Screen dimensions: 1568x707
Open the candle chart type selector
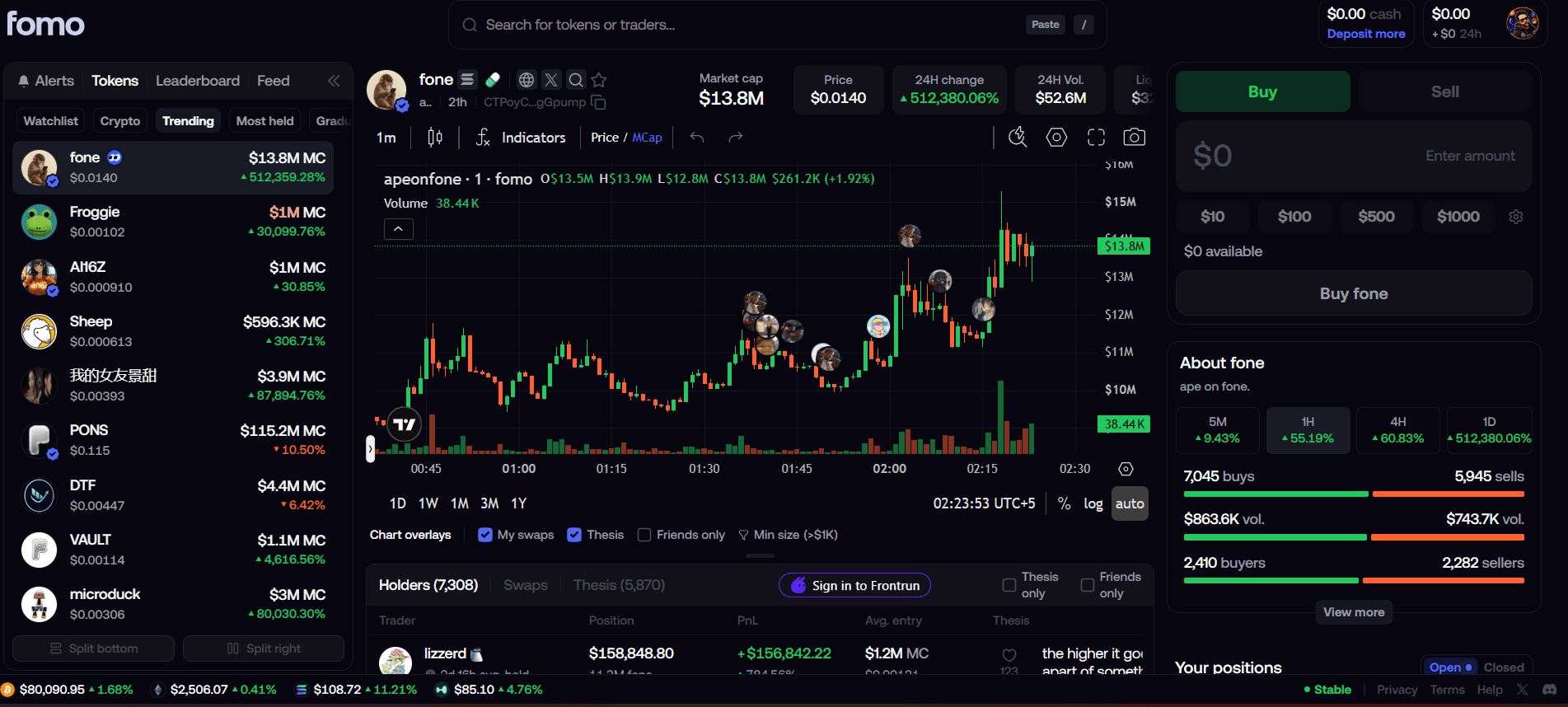pyautogui.click(x=435, y=138)
